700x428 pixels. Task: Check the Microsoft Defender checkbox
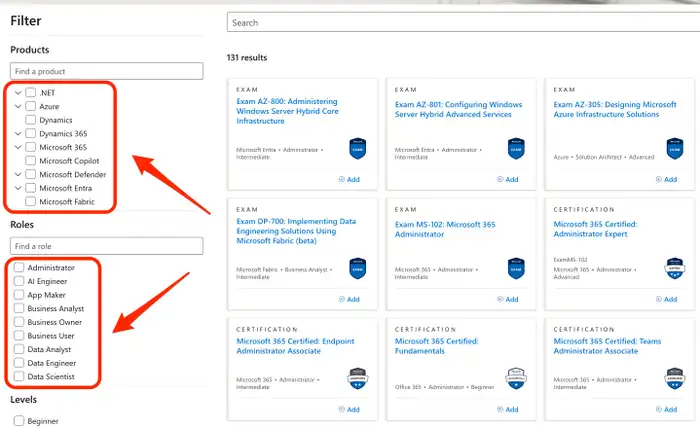(x=30, y=174)
